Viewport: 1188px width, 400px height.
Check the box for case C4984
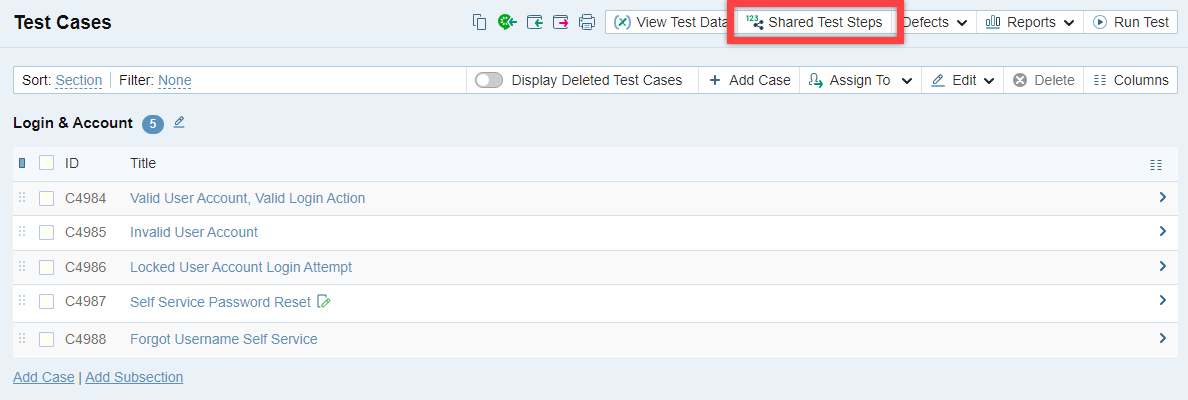pyautogui.click(x=46, y=199)
